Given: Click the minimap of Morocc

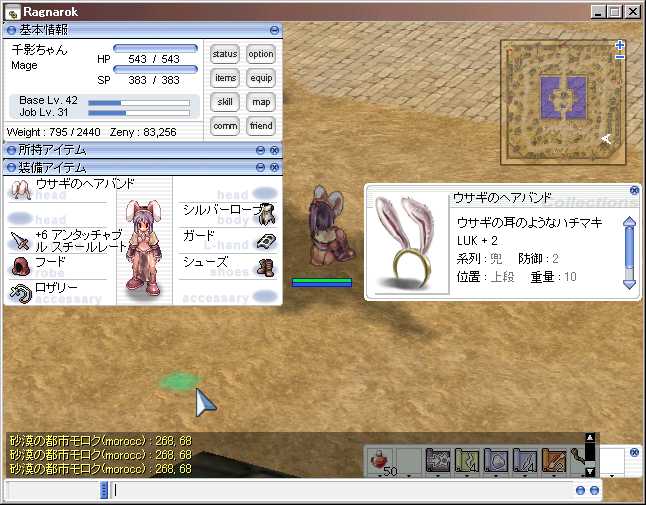Looking at the screenshot, I should point(563,103).
